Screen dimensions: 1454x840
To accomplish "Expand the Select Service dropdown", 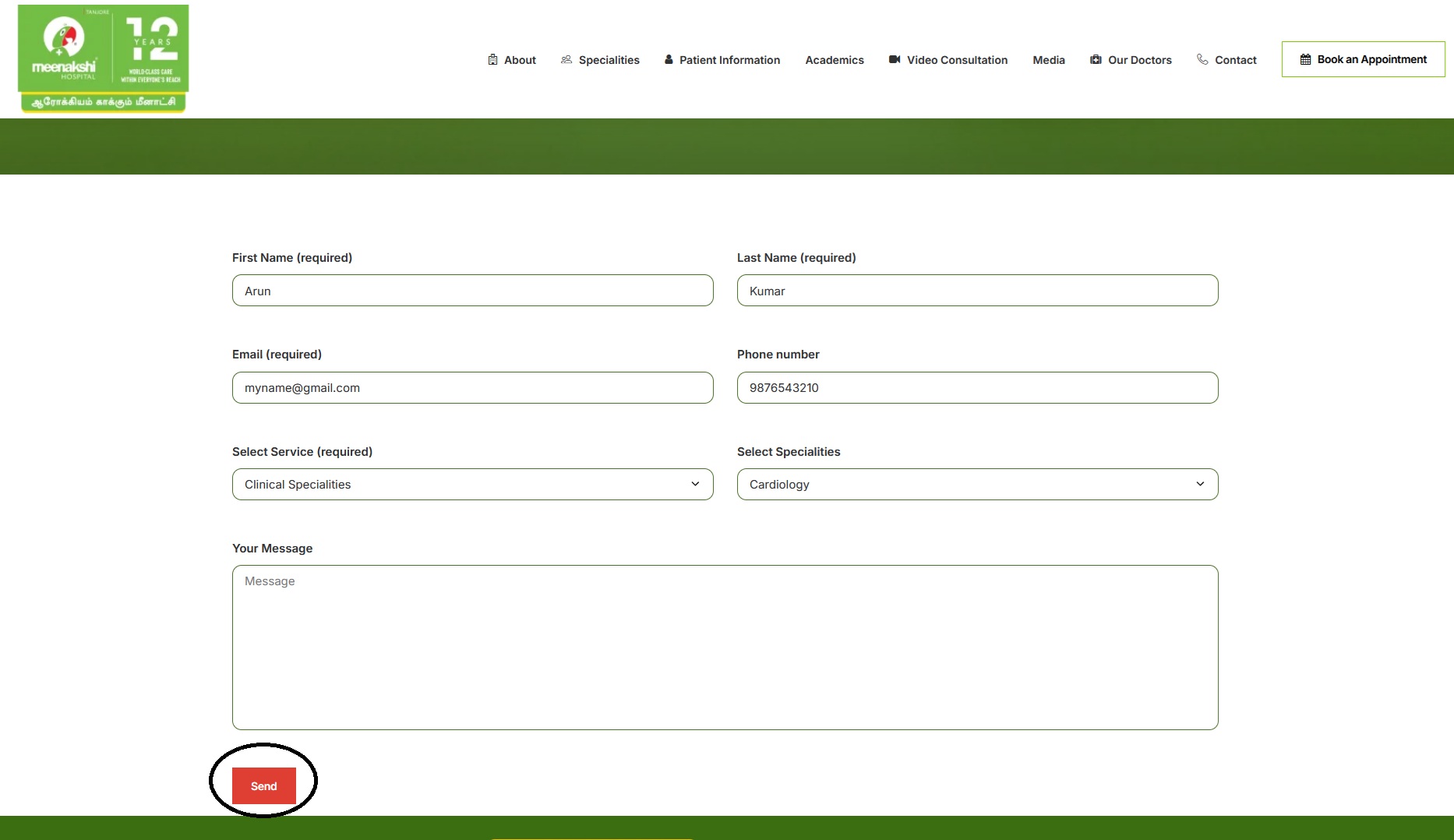I will pos(472,484).
